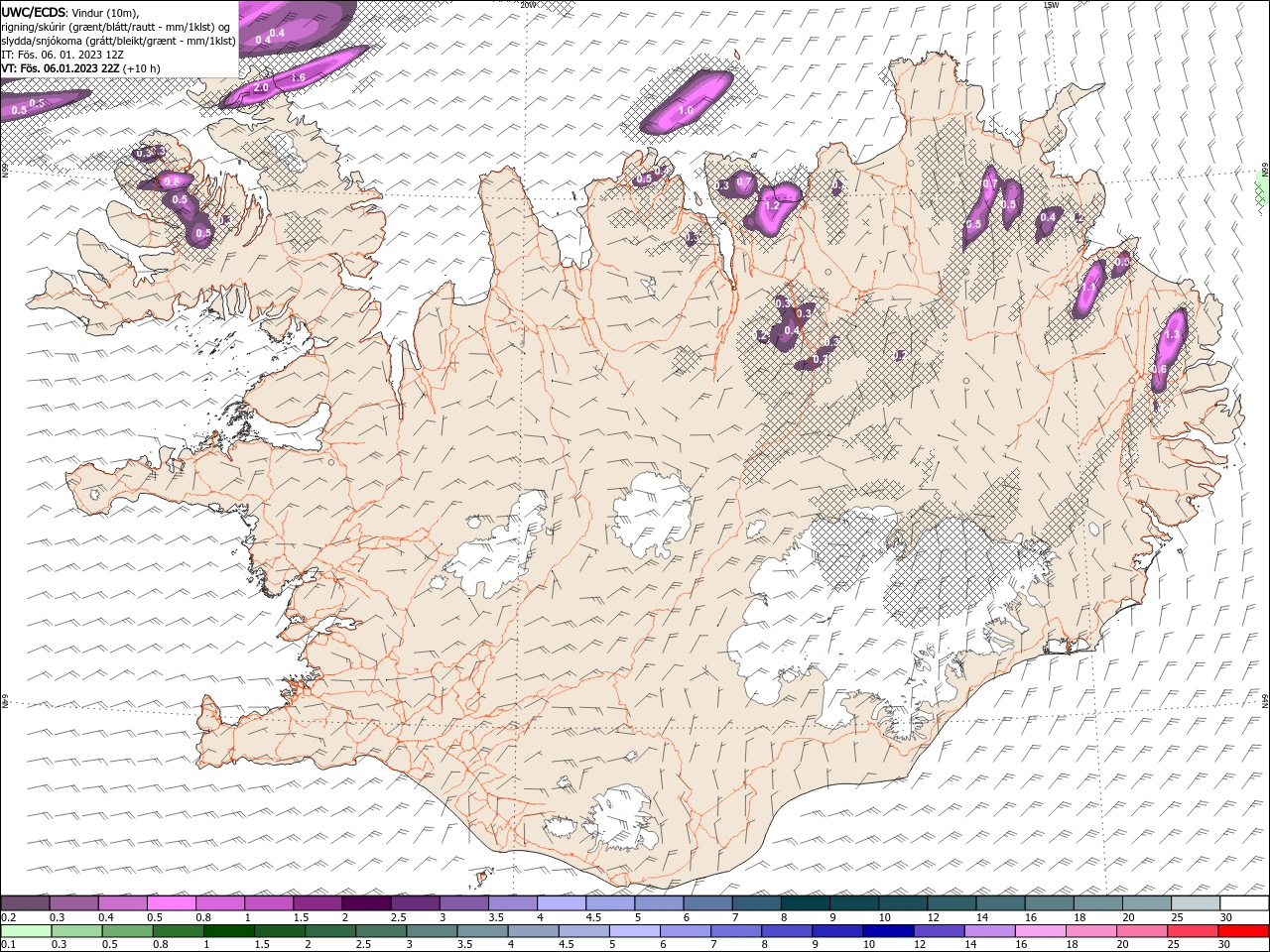The height and width of the screenshot is (952, 1270).
Task: Click the white upper swatch after 30
Action: 1243,903
